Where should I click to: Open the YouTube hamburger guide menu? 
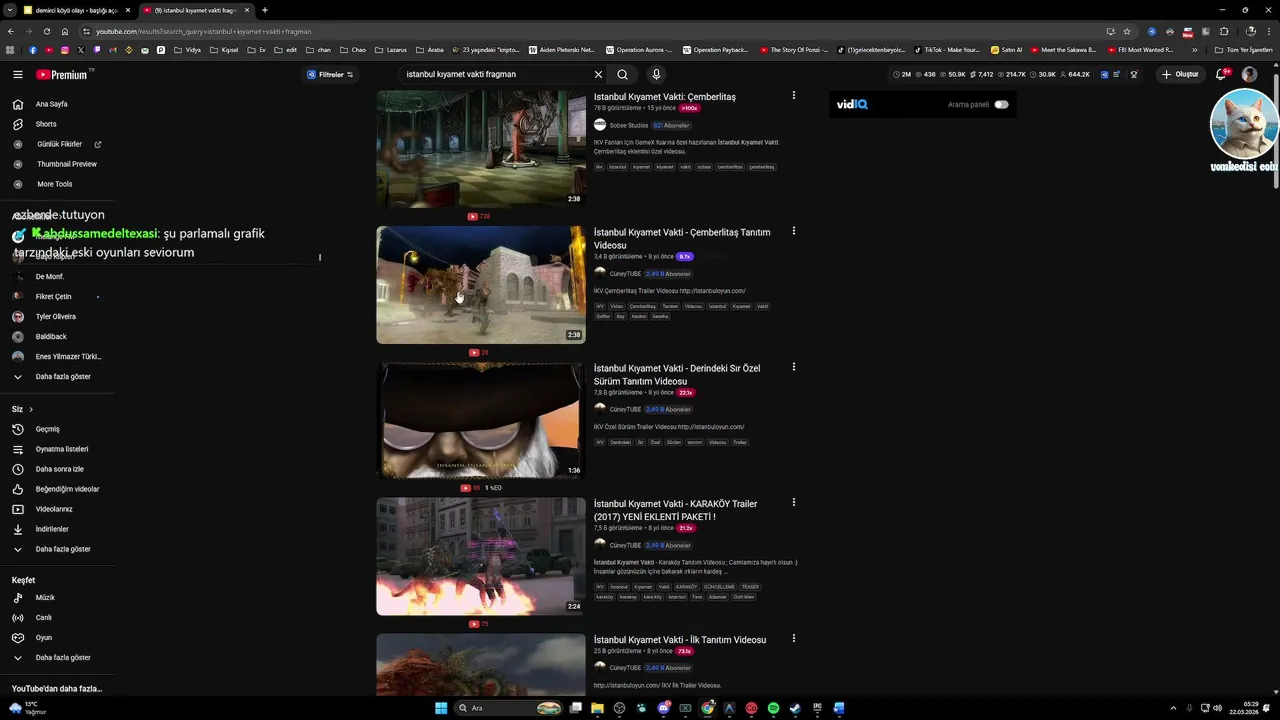click(x=18, y=74)
